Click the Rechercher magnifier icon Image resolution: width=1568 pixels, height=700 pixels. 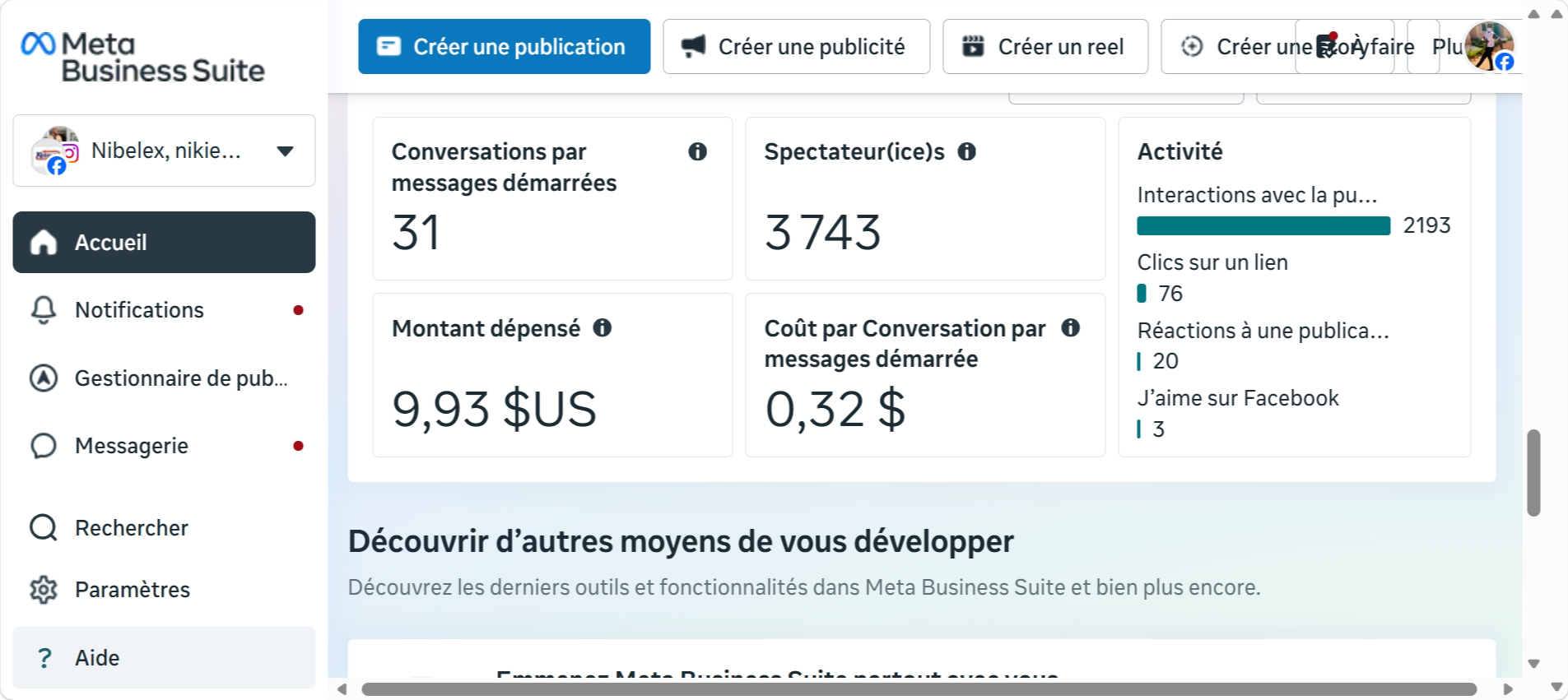point(44,527)
